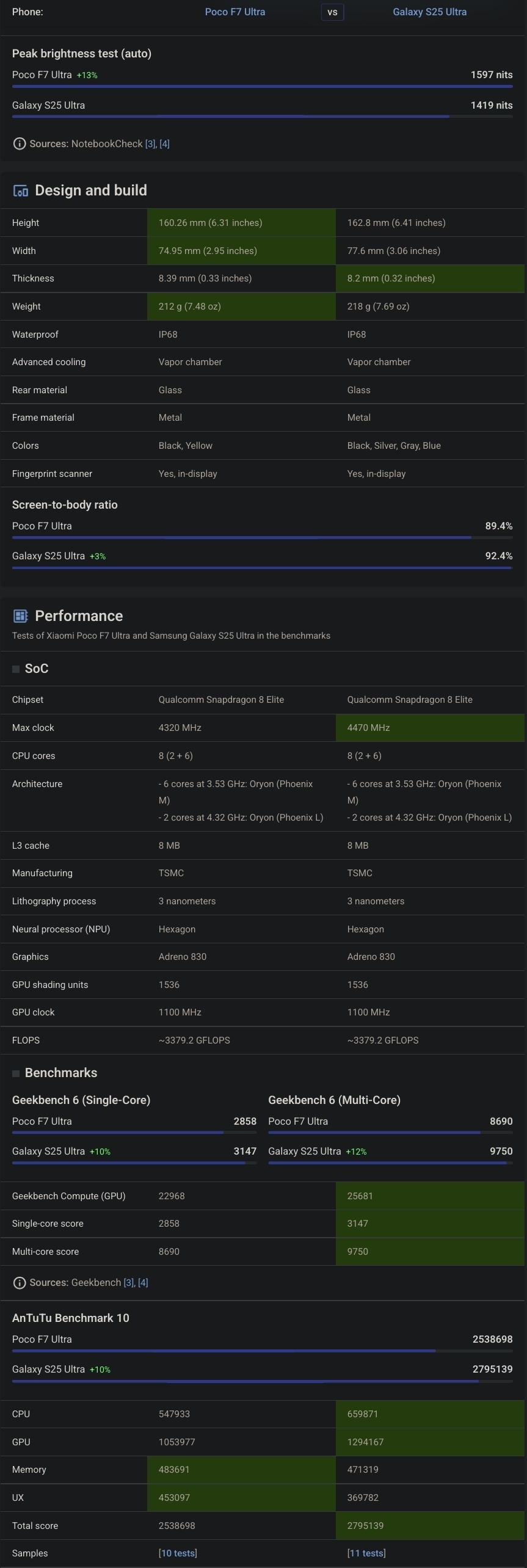Click the Screen-to-body ratio heading
This screenshot has width=527, height=1568.
tap(65, 505)
